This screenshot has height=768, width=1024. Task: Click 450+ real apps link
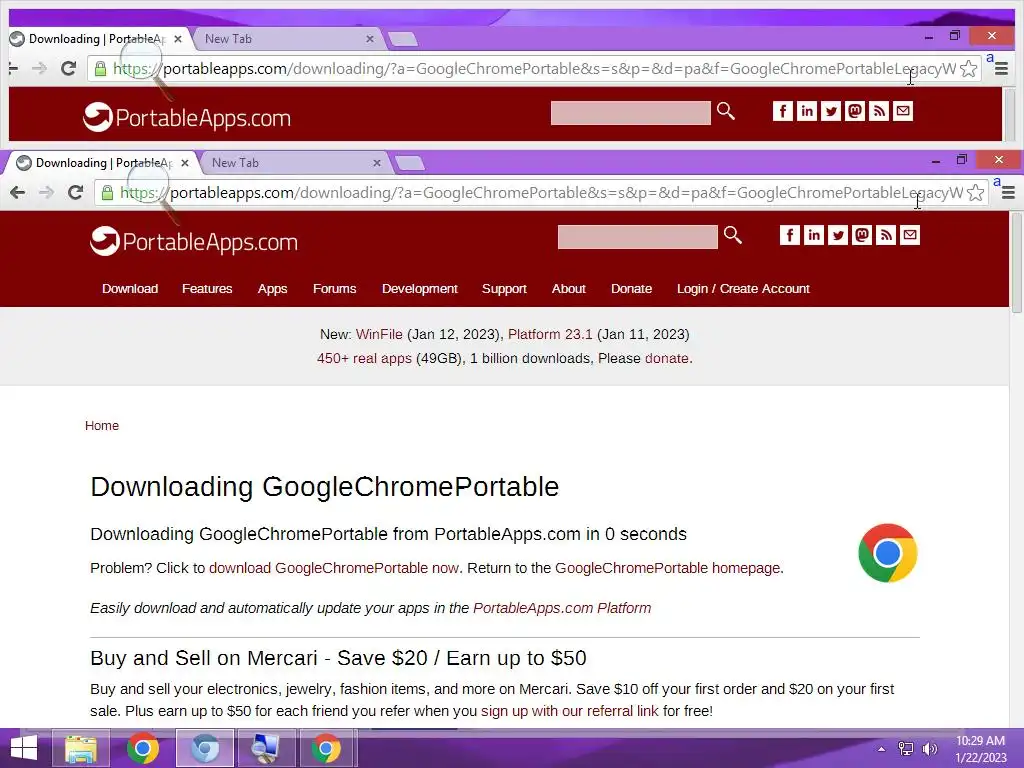[x=364, y=359]
